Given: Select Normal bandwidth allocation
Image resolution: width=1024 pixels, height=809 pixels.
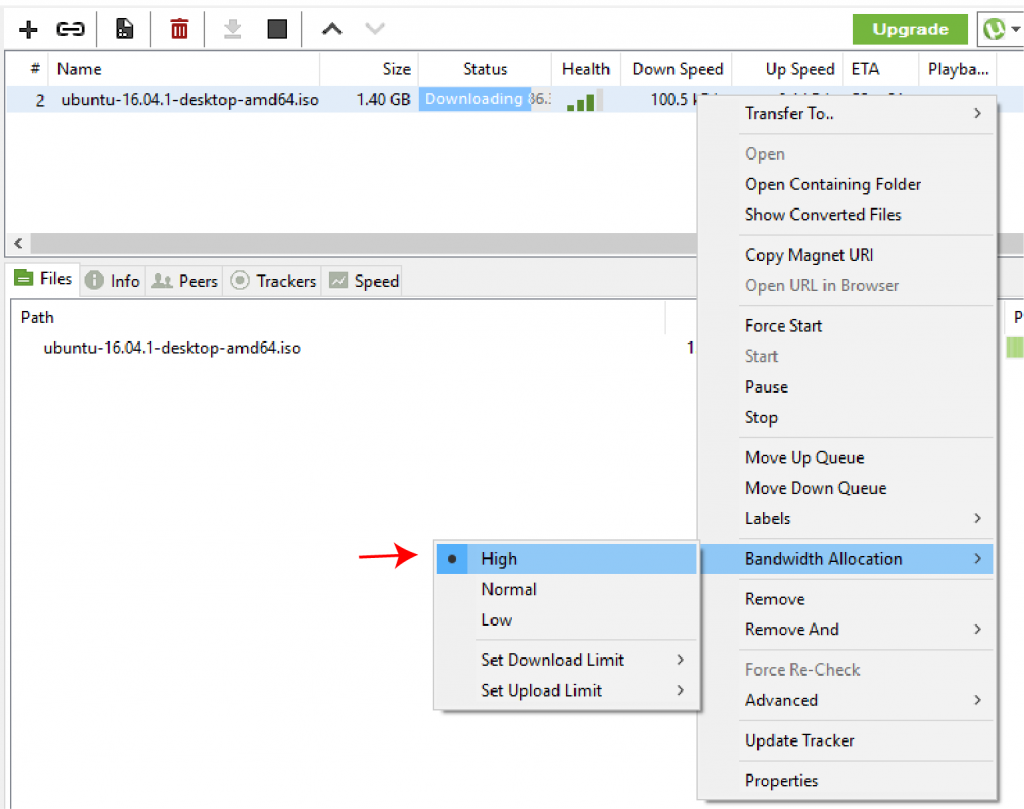Looking at the screenshot, I should 566,589.
